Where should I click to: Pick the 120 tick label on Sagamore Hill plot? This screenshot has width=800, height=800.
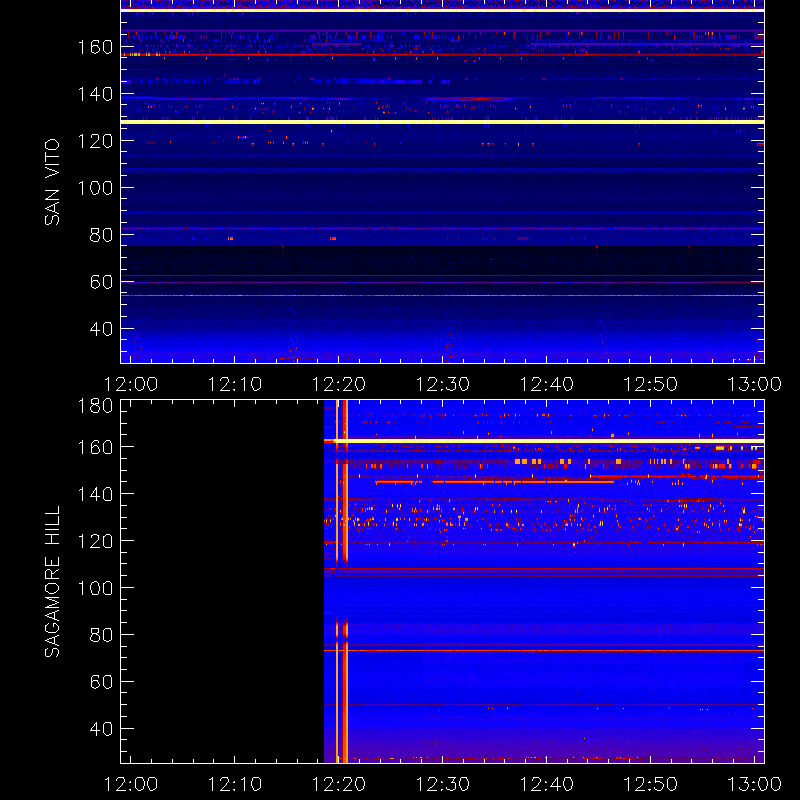tap(95, 541)
